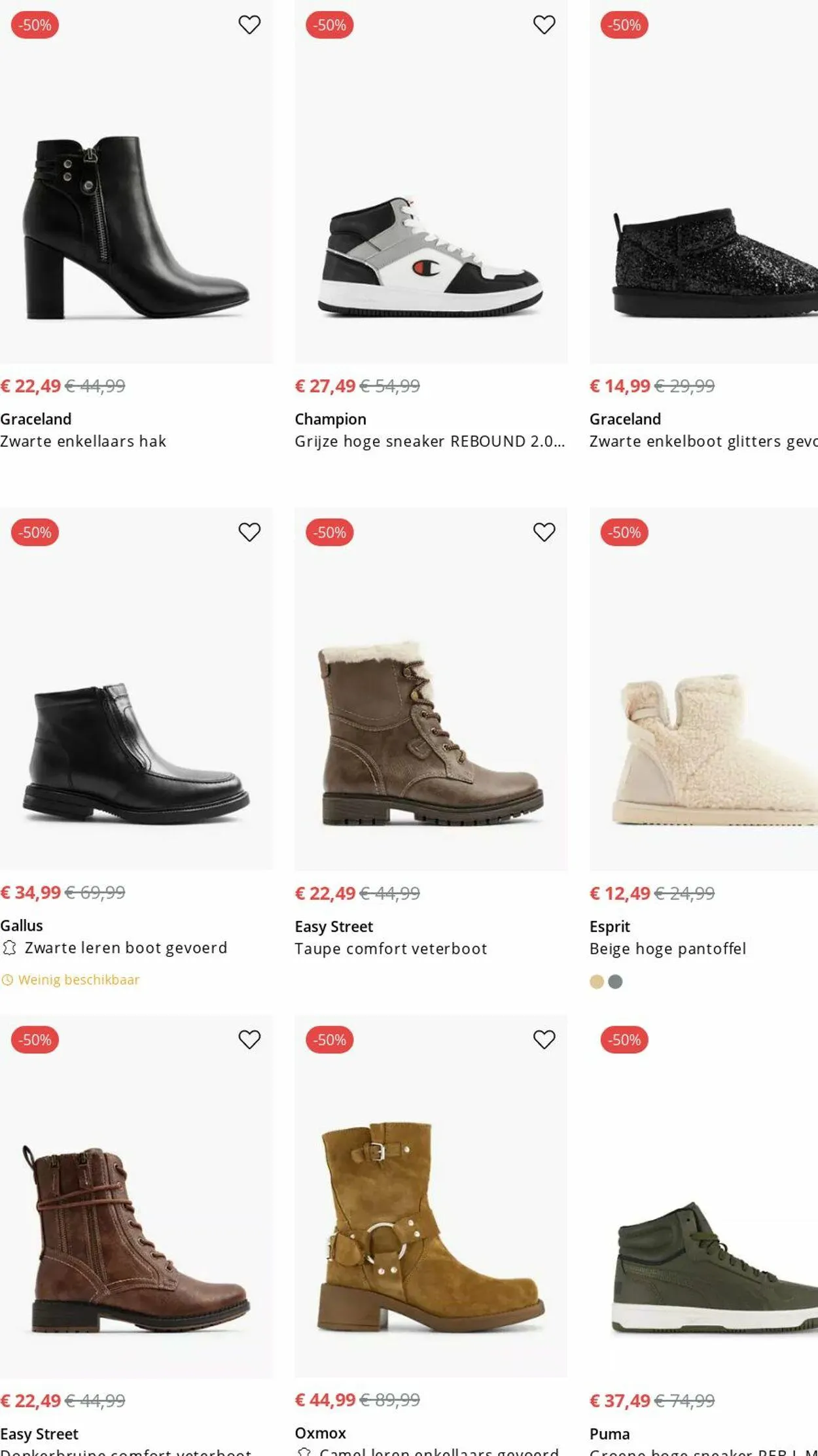Image resolution: width=818 pixels, height=1456 pixels.
Task: Open 'Grijze hoge sneaker REBOUND 2.0' link
Action: [x=429, y=442]
